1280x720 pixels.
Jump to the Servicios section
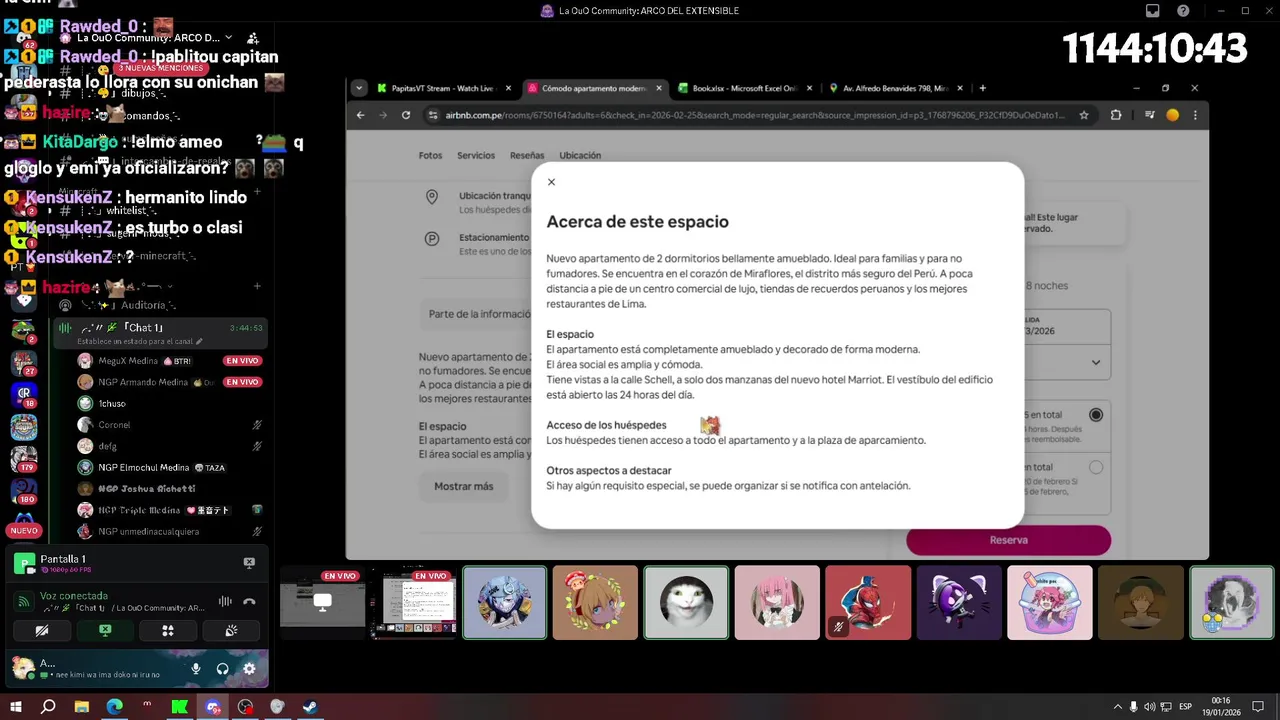click(476, 155)
